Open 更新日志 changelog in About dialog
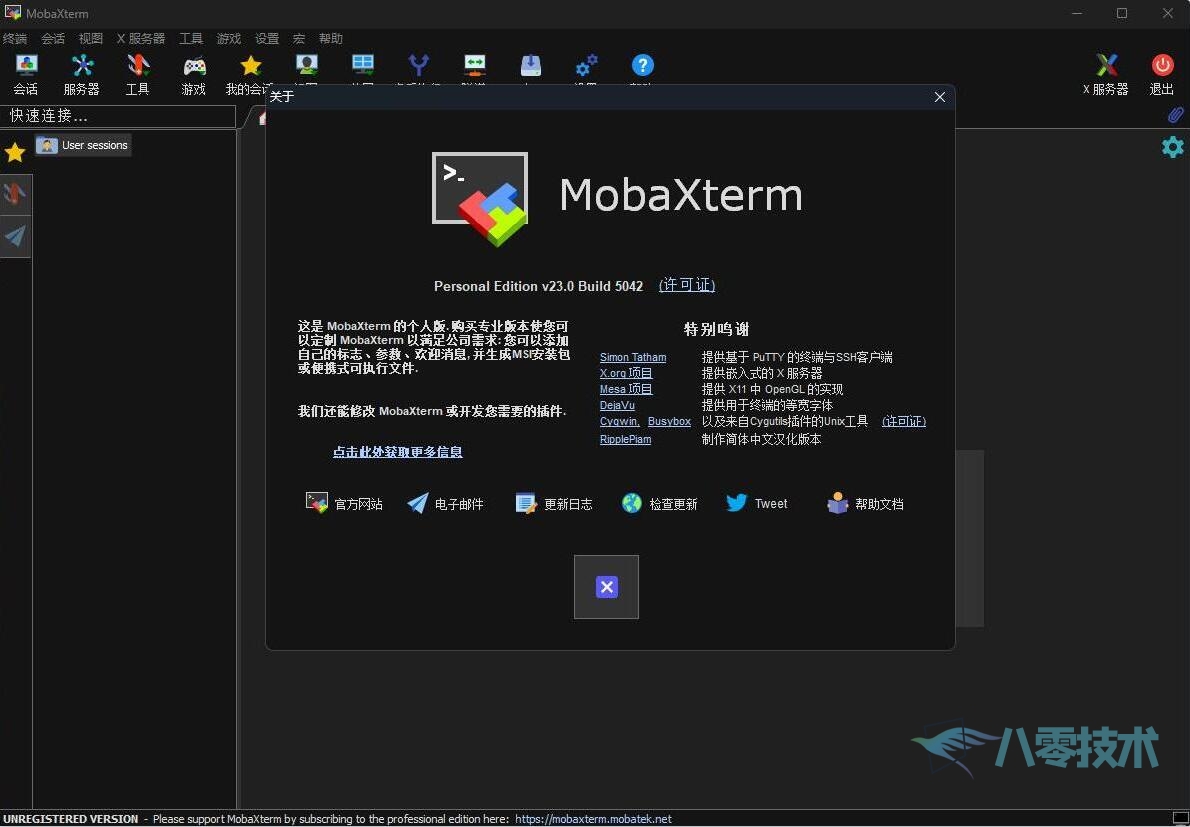Viewport: 1190px width, 827px height. click(x=553, y=503)
